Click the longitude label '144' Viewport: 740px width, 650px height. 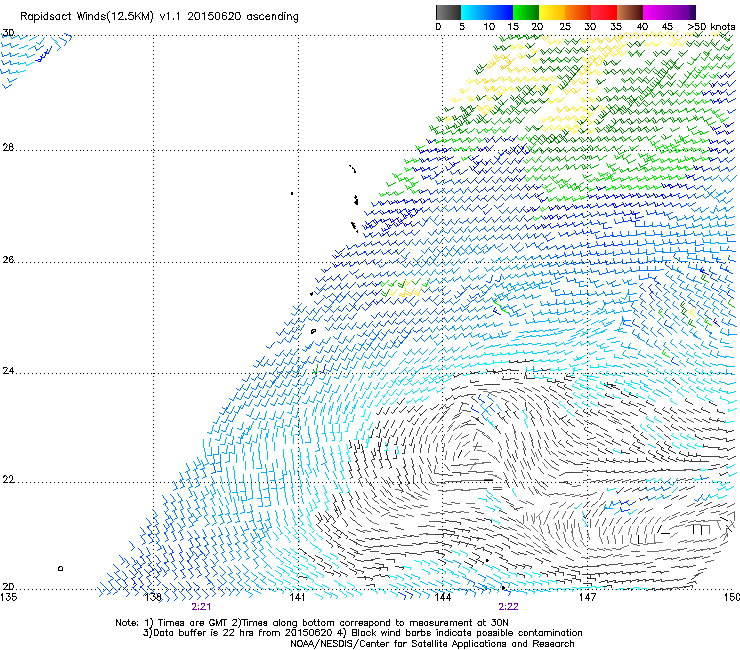[443, 597]
